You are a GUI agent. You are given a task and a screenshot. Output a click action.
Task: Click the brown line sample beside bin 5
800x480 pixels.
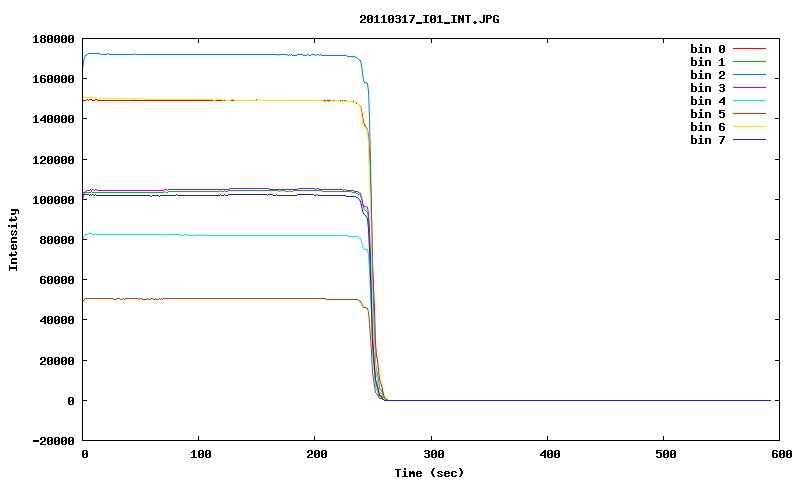[x=749, y=114]
